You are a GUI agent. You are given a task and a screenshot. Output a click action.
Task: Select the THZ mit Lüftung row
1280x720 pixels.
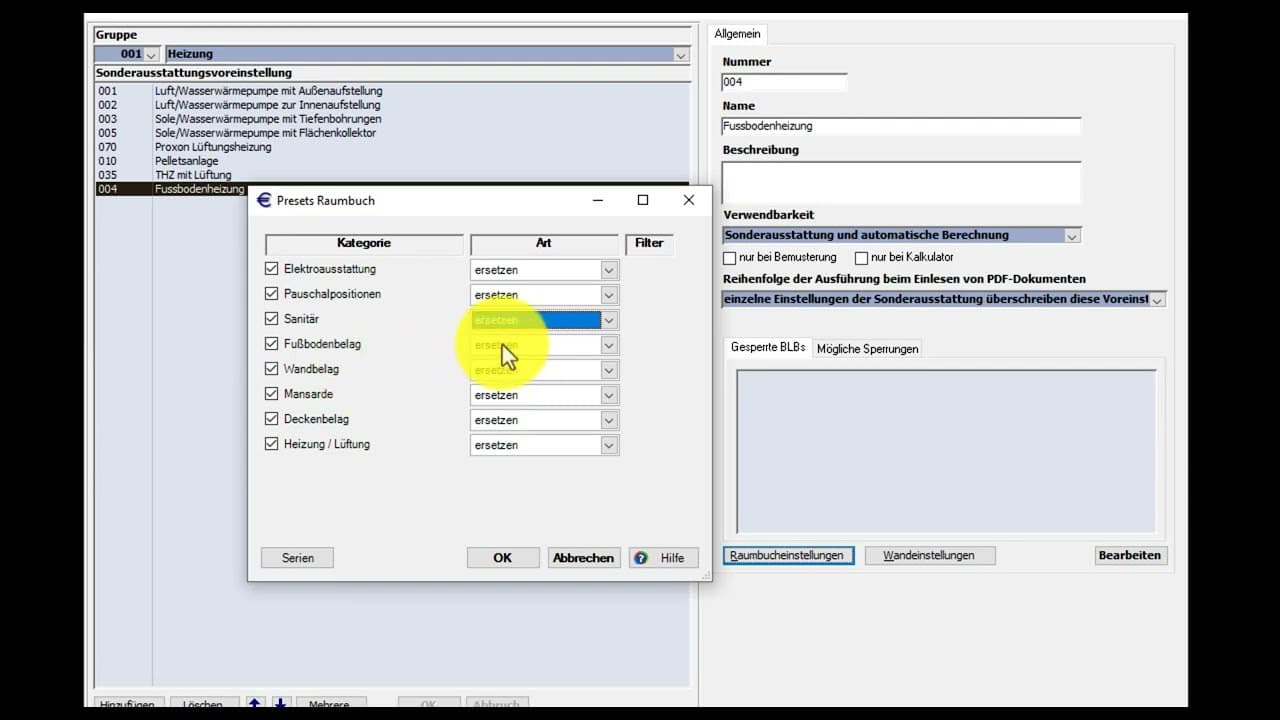point(392,175)
